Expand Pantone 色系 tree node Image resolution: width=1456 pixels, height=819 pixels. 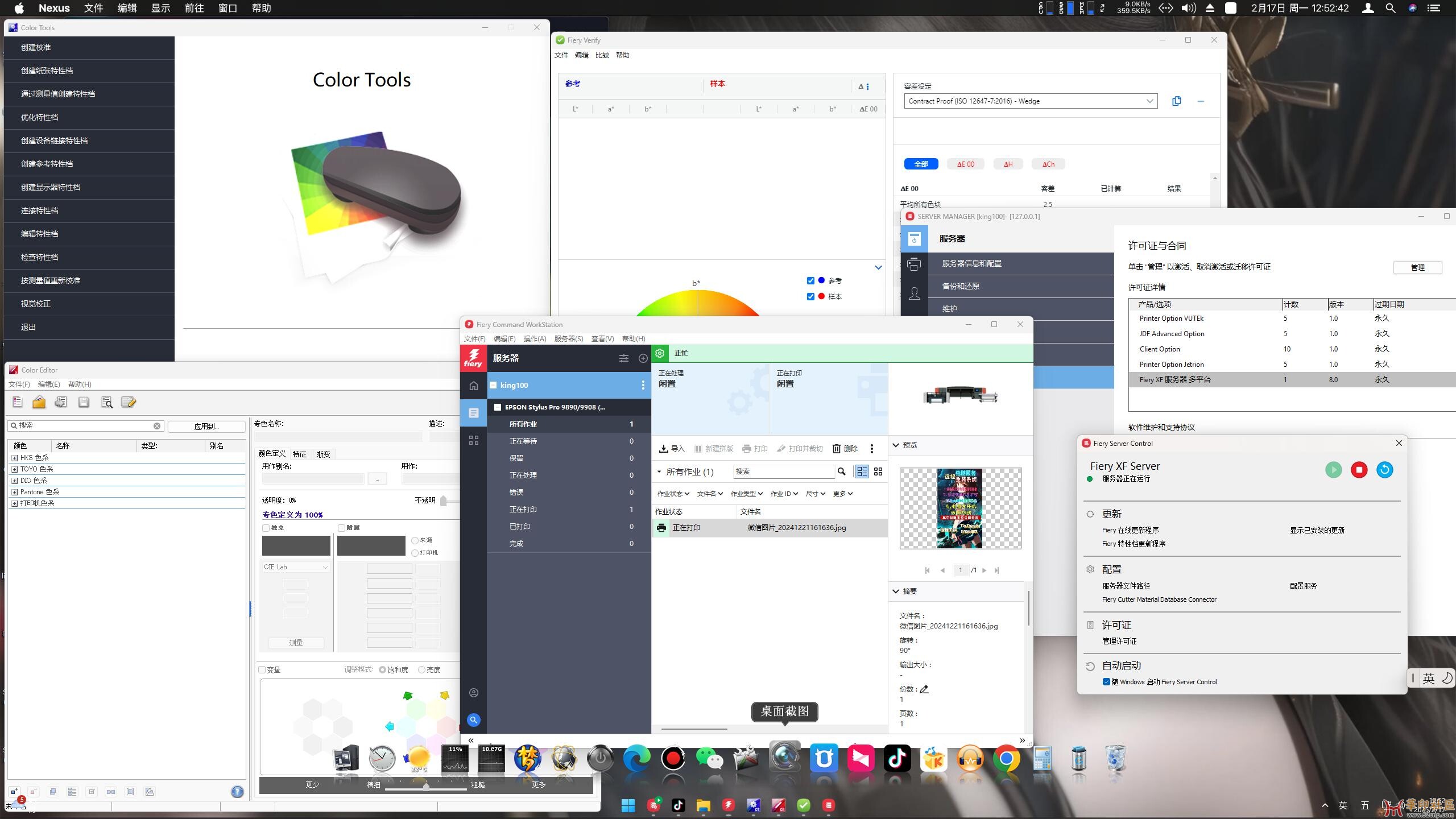[15, 492]
